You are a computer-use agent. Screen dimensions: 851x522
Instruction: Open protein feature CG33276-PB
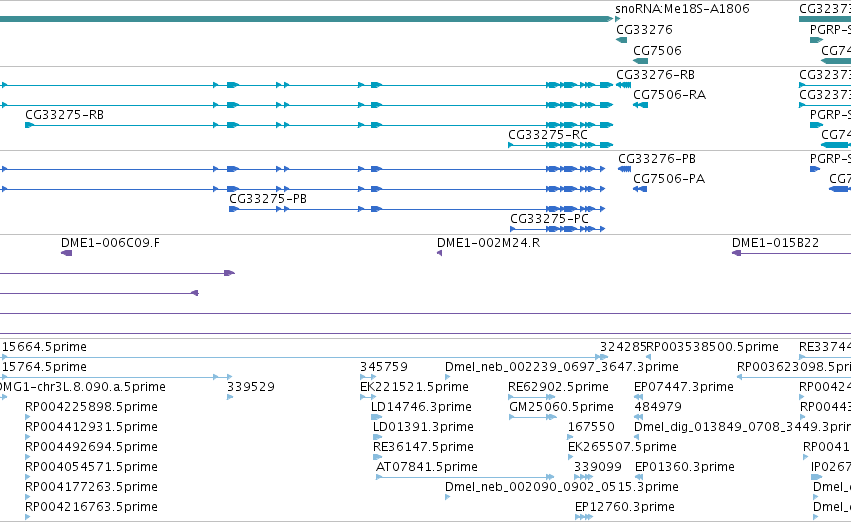coord(657,158)
